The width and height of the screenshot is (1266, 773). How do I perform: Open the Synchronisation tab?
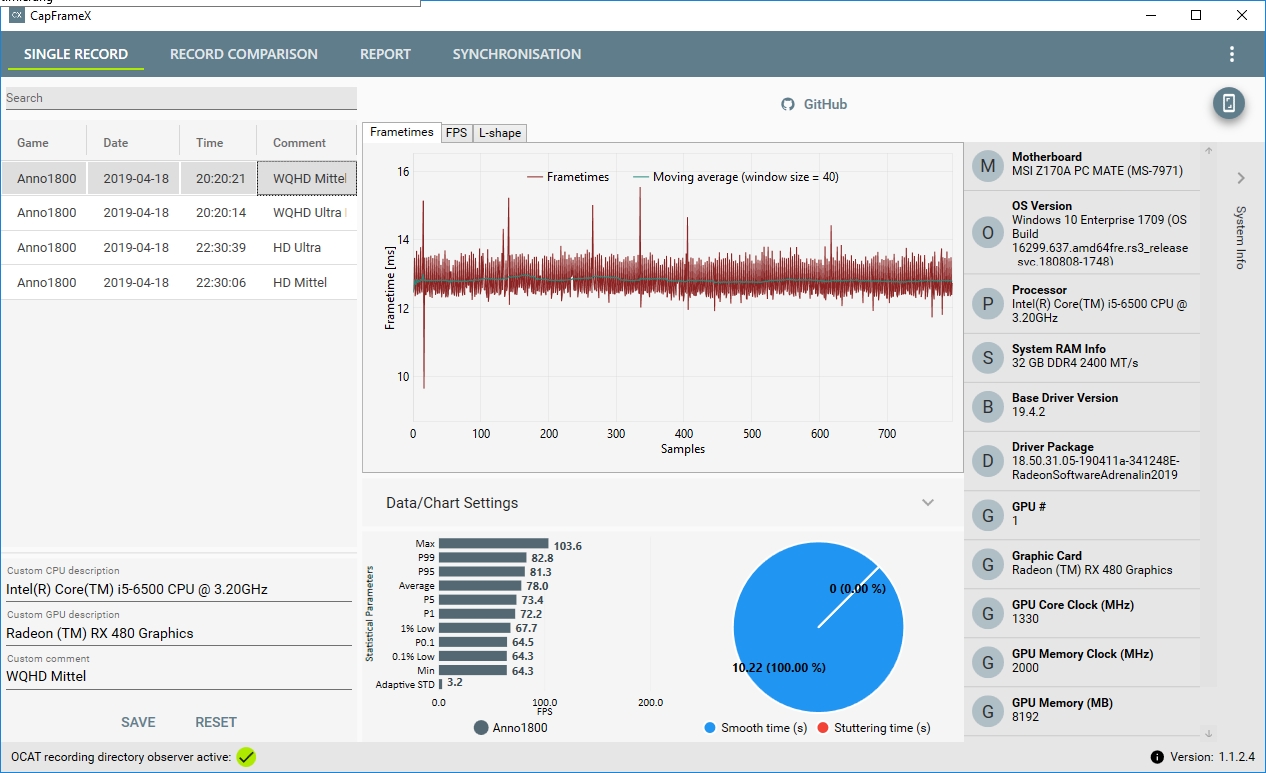click(x=517, y=54)
